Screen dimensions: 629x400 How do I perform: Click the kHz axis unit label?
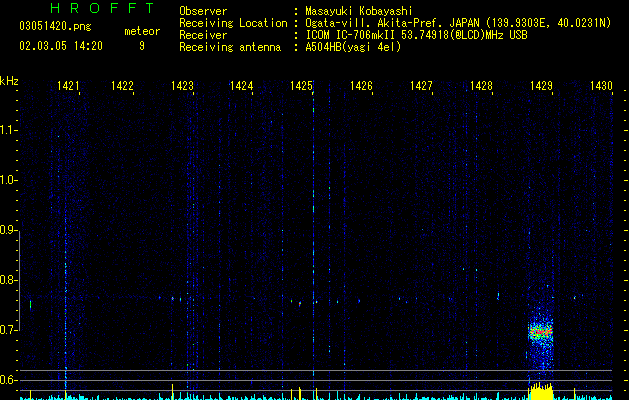[x=9, y=81]
